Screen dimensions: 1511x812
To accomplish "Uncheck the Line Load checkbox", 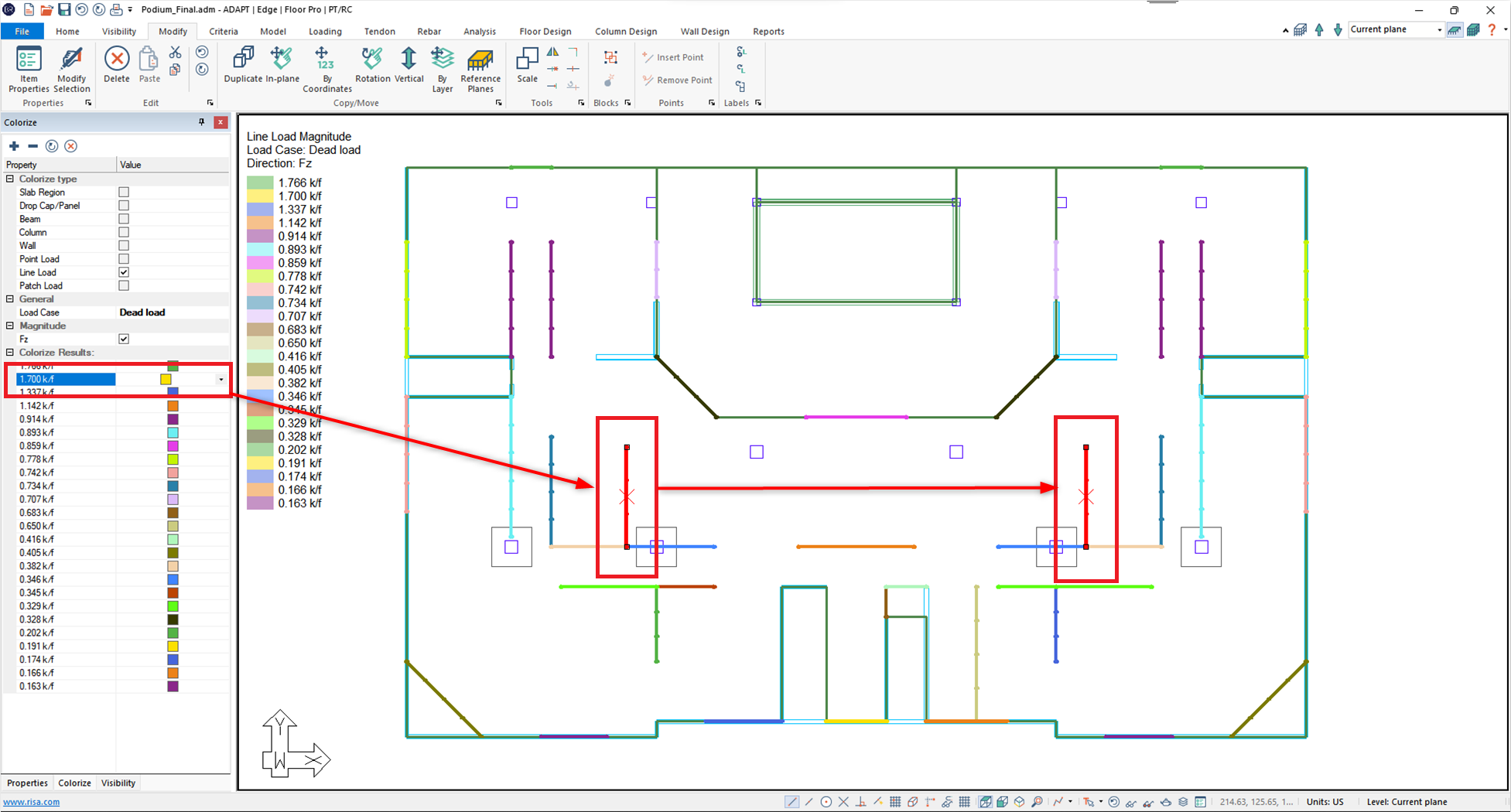I will coord(124,272).
